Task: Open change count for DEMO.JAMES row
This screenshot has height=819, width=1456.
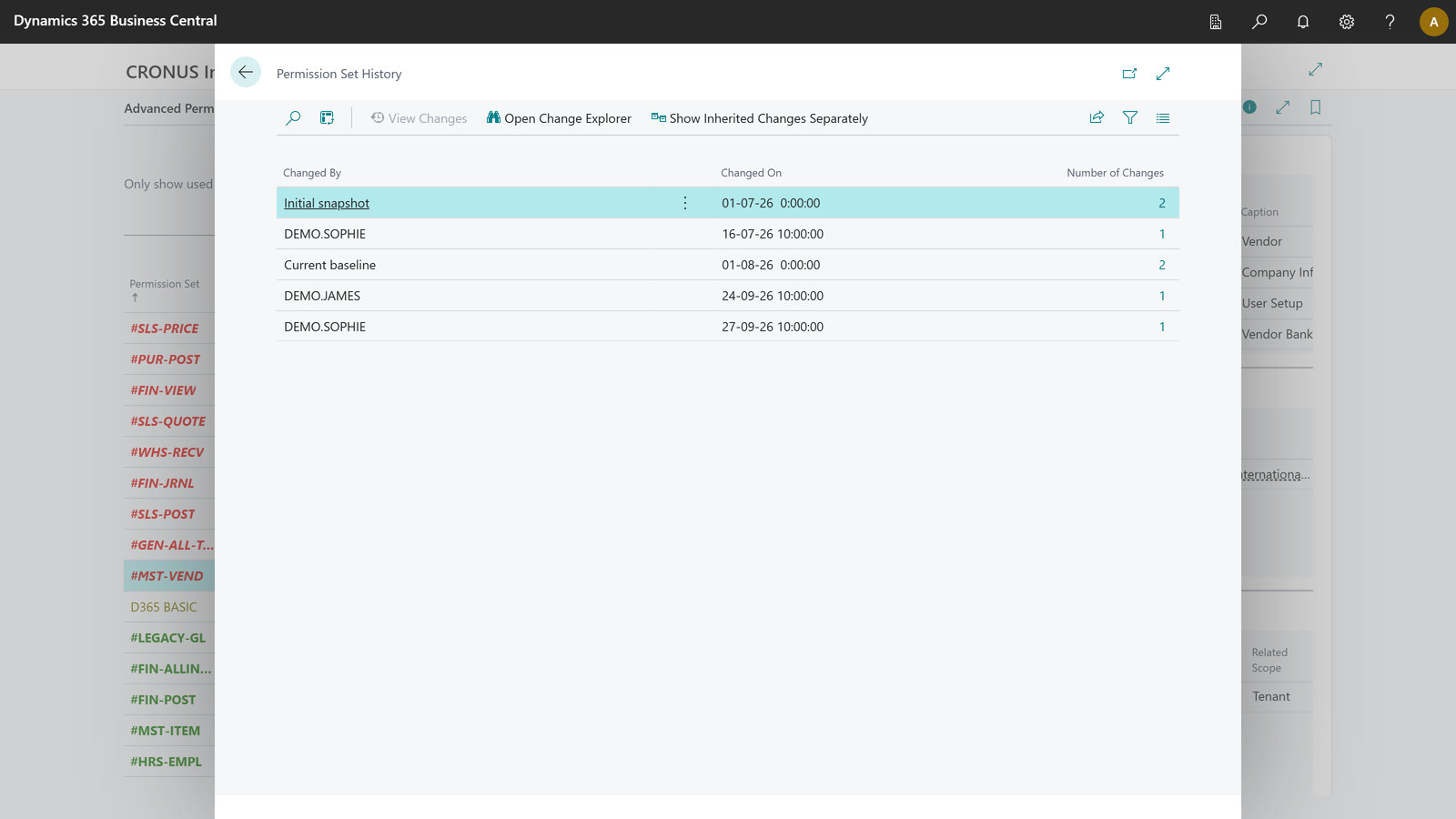Action: tap(1162, 296)
